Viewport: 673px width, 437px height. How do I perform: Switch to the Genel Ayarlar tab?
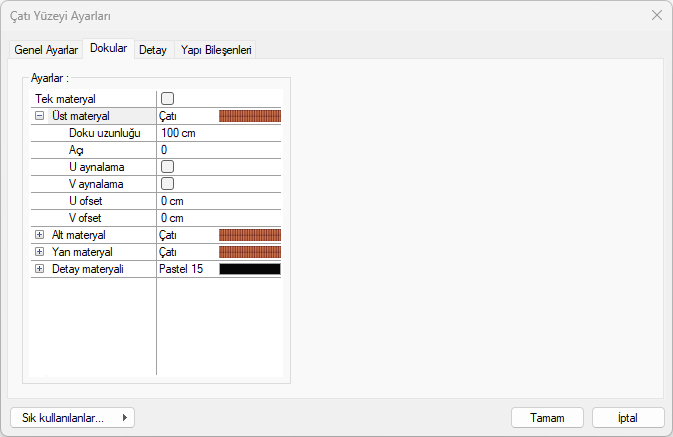[x=46, y=50]
